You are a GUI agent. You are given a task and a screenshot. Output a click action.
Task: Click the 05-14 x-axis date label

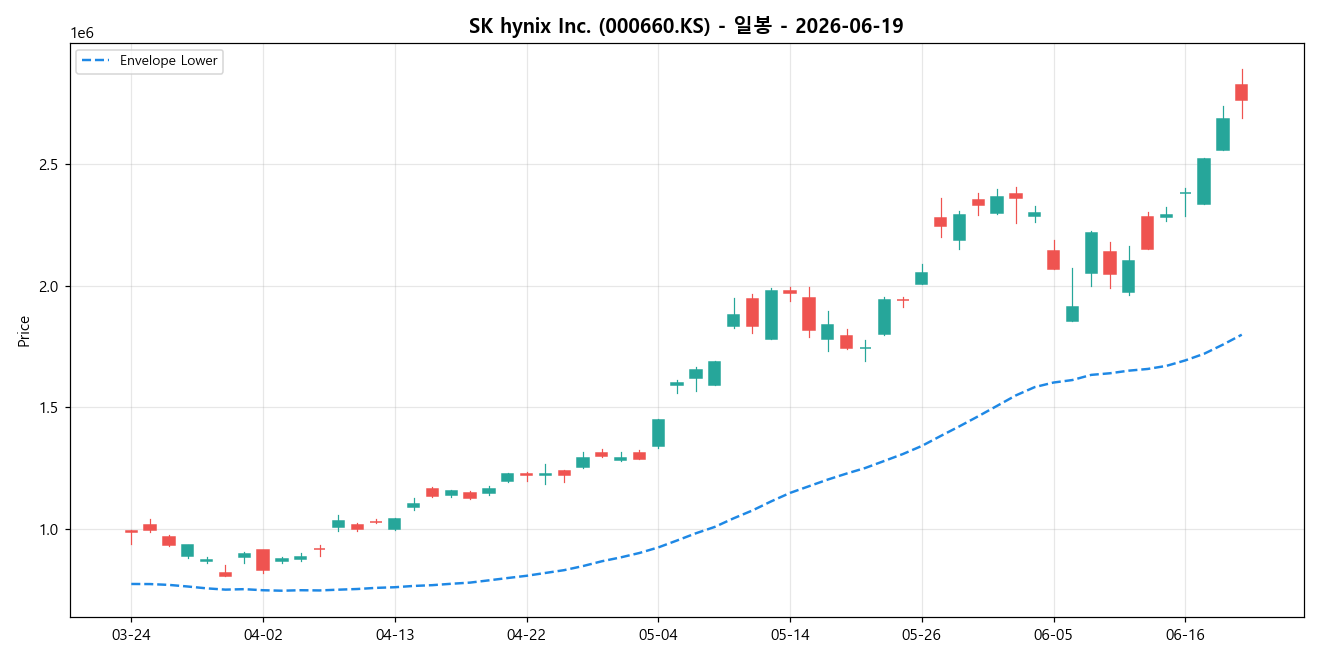[x=790, y=635]
